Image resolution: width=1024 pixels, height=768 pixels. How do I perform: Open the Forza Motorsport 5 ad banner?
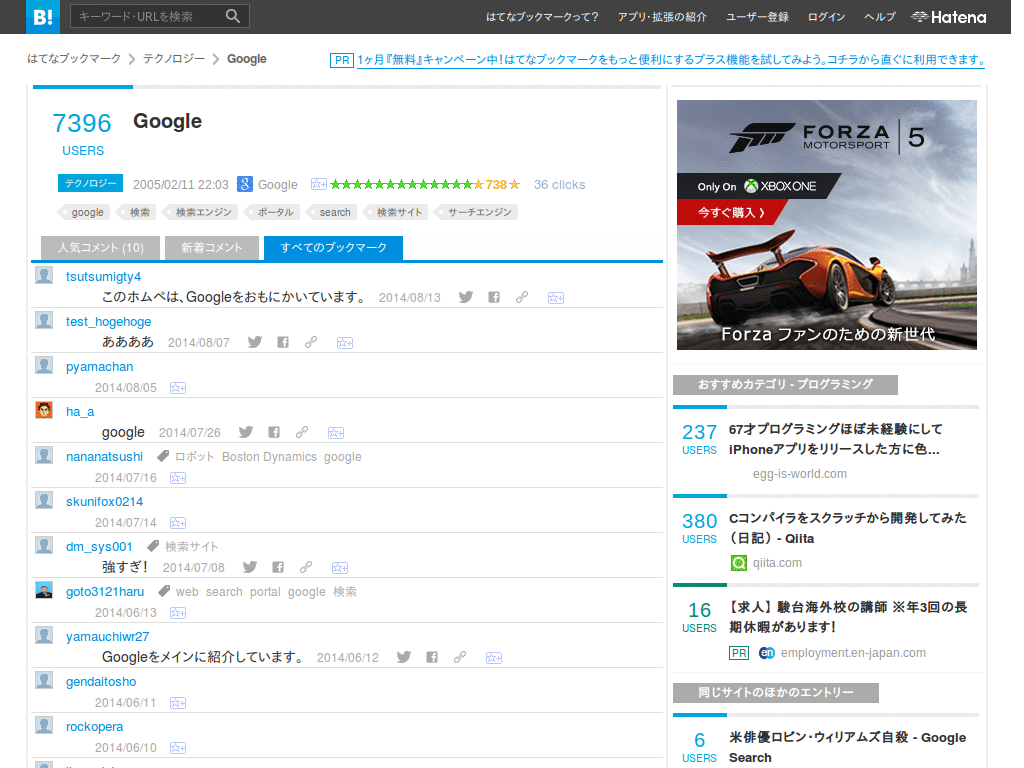827,225
